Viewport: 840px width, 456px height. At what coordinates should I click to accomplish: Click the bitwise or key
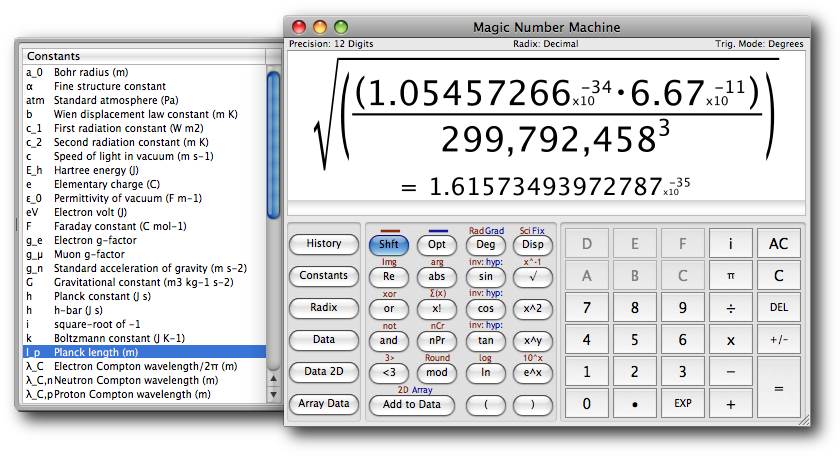coord(389,309)
